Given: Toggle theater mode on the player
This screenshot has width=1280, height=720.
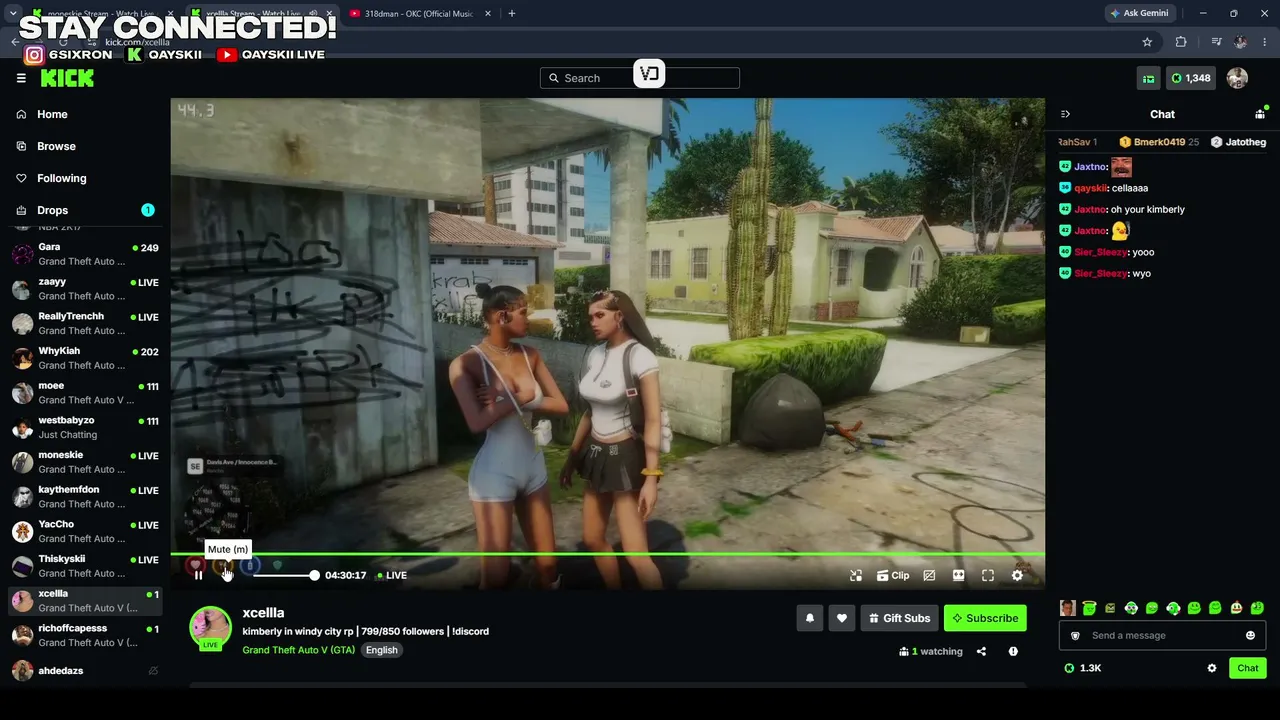Looking at the screenshot, I should tap(958, 575).
